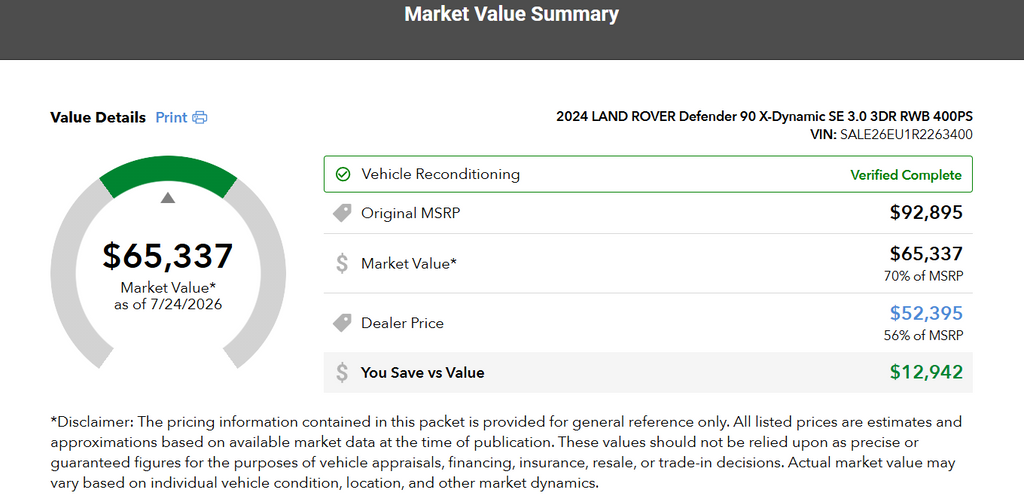Click the blue $52,395 dealer price
This screenshot has height=504, width=1024.
pyautogui.click(x=926, y=313)
